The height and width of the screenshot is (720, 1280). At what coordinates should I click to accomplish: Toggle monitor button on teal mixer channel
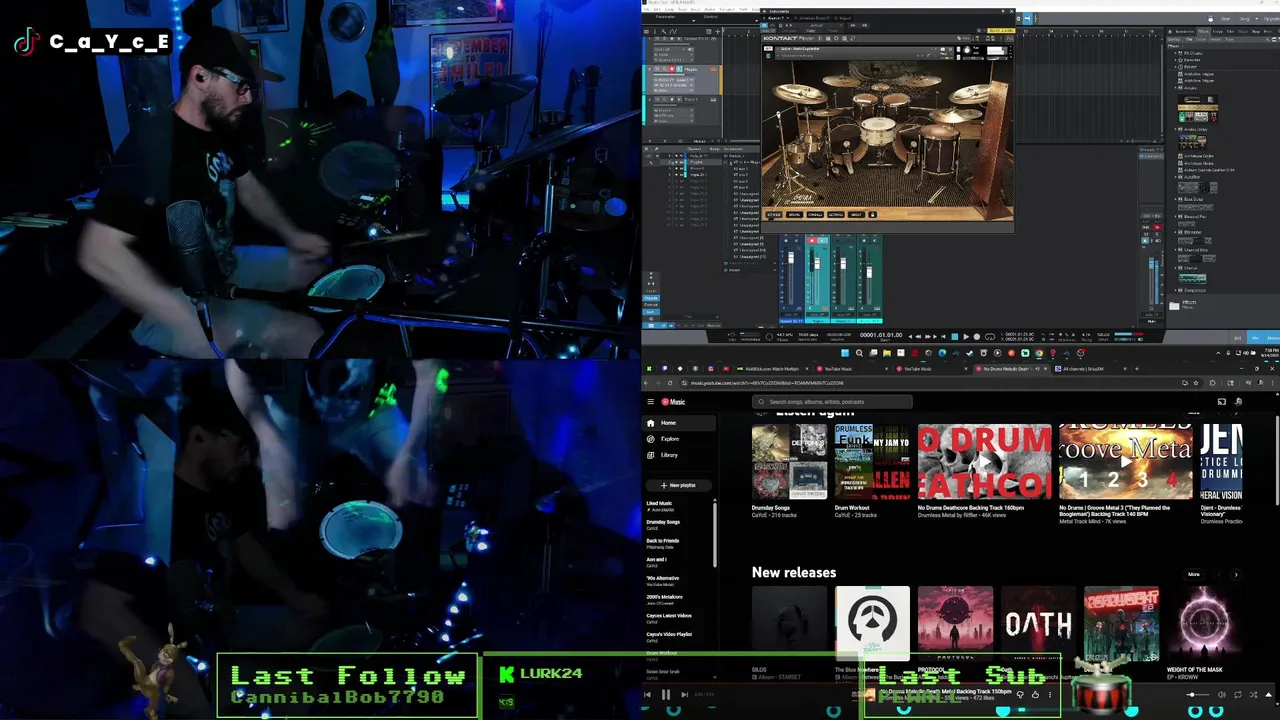click(x=823, y=241)
